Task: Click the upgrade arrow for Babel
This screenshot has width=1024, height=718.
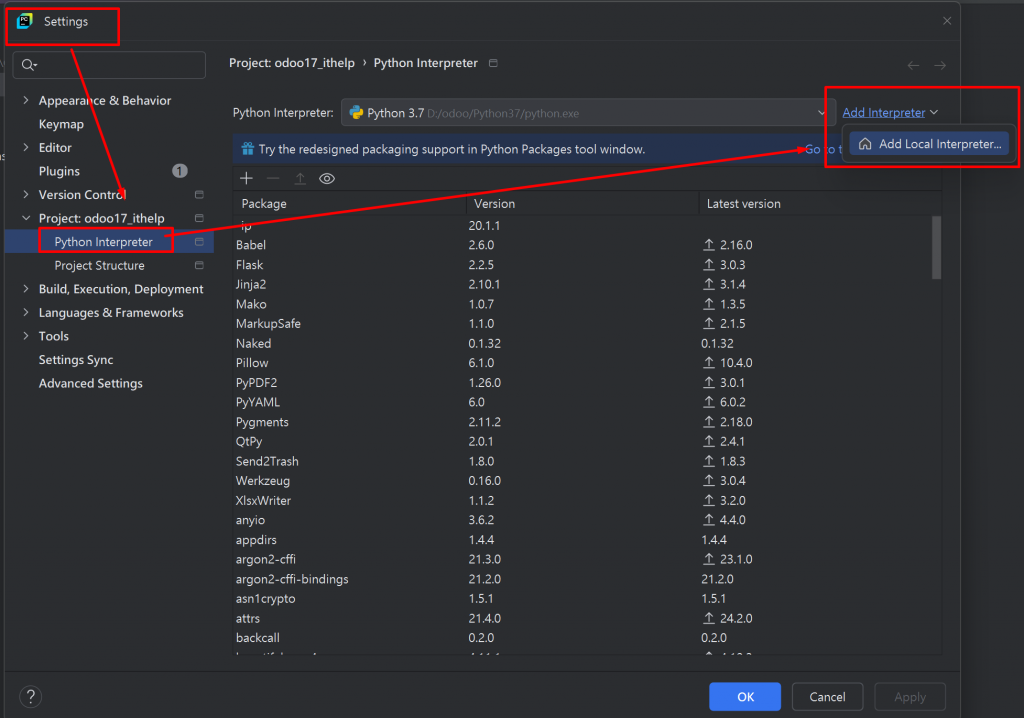Action: pos(709,245)
